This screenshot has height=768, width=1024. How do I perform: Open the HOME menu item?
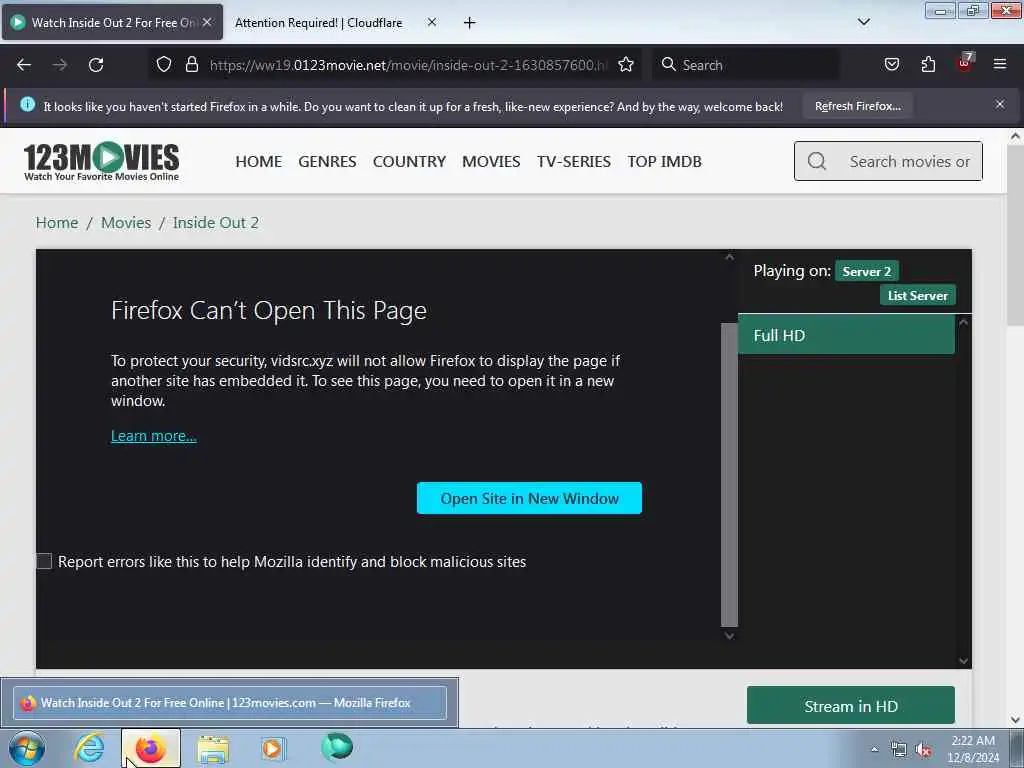pos(259,161)
